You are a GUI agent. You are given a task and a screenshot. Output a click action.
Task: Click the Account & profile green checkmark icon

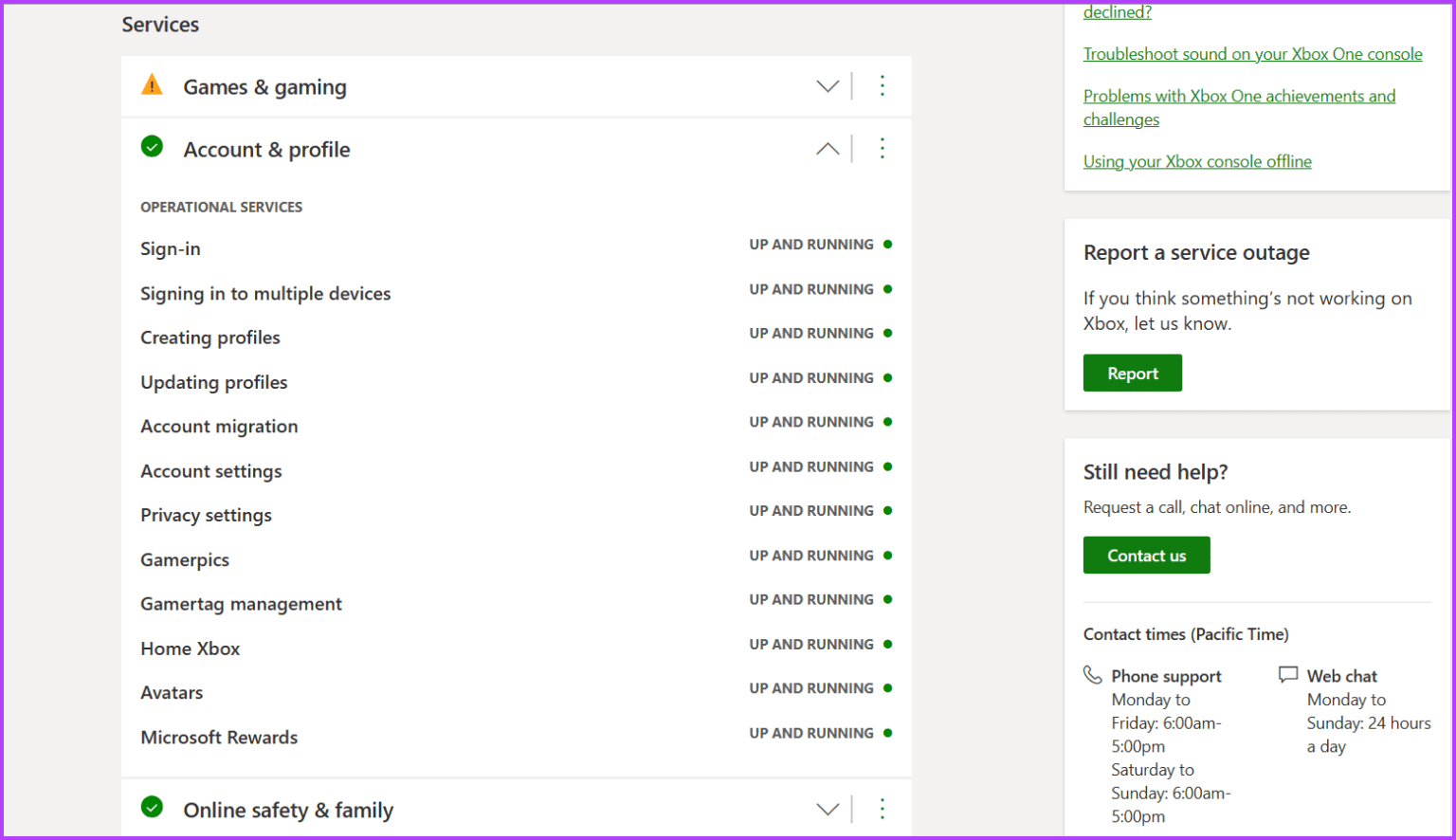(x=152, y=147)
